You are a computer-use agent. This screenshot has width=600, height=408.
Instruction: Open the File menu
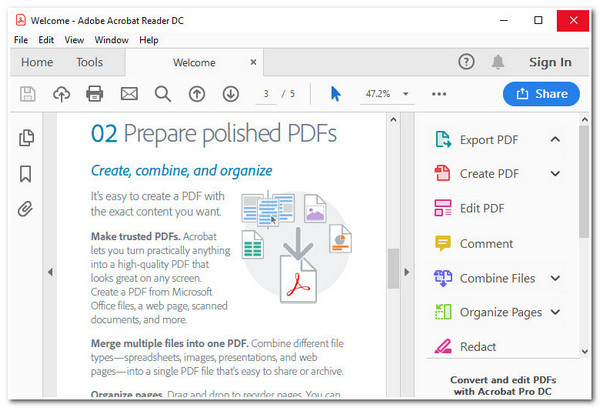[21, 40]
